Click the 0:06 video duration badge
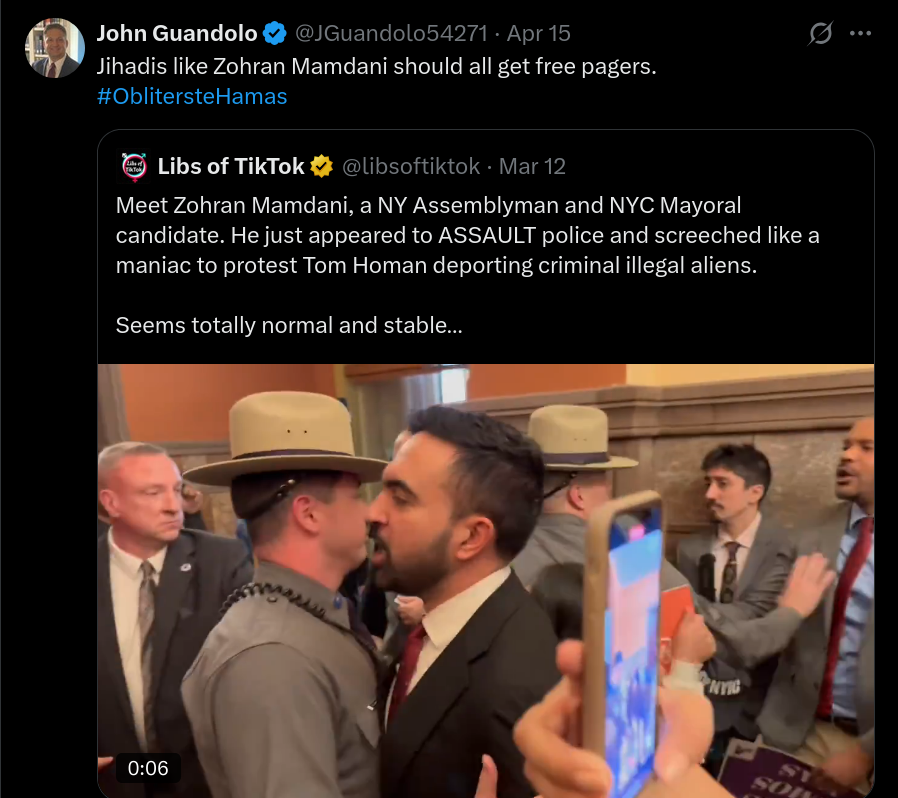Viewport: 898px width, 798px height. 148,768
